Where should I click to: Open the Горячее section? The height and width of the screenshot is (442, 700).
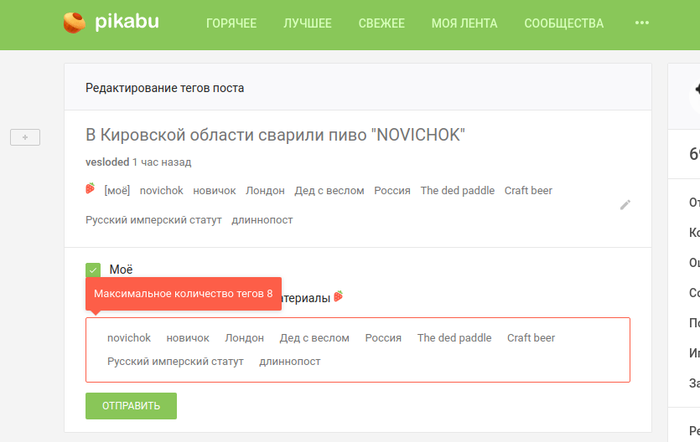[x=231, y=23]
